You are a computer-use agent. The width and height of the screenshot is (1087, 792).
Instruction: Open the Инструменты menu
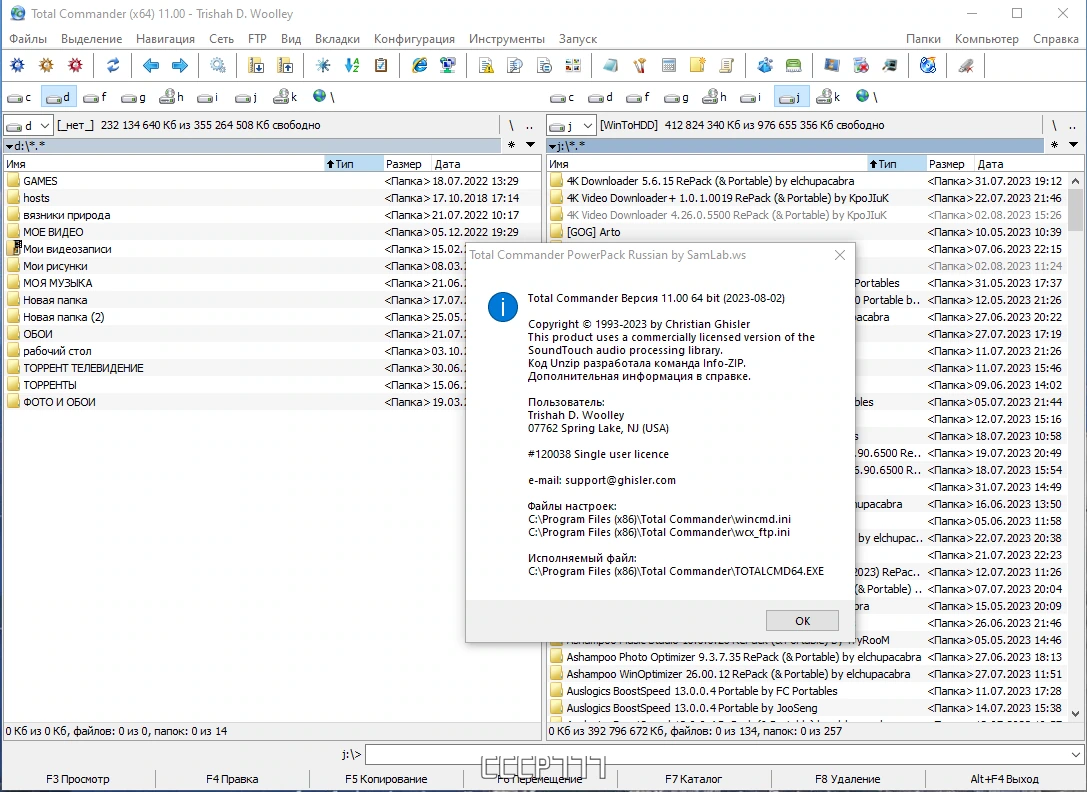[x=507, y=39]
